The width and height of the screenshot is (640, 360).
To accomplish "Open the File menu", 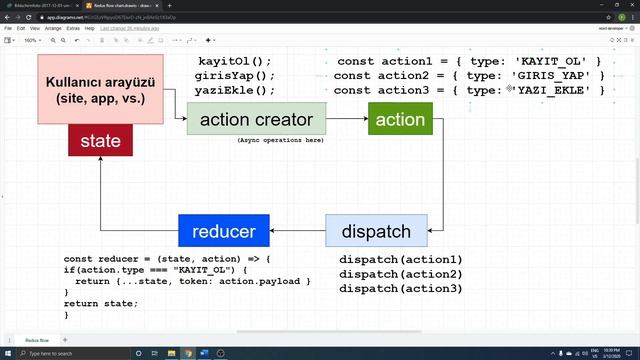I will pos(8,29).
